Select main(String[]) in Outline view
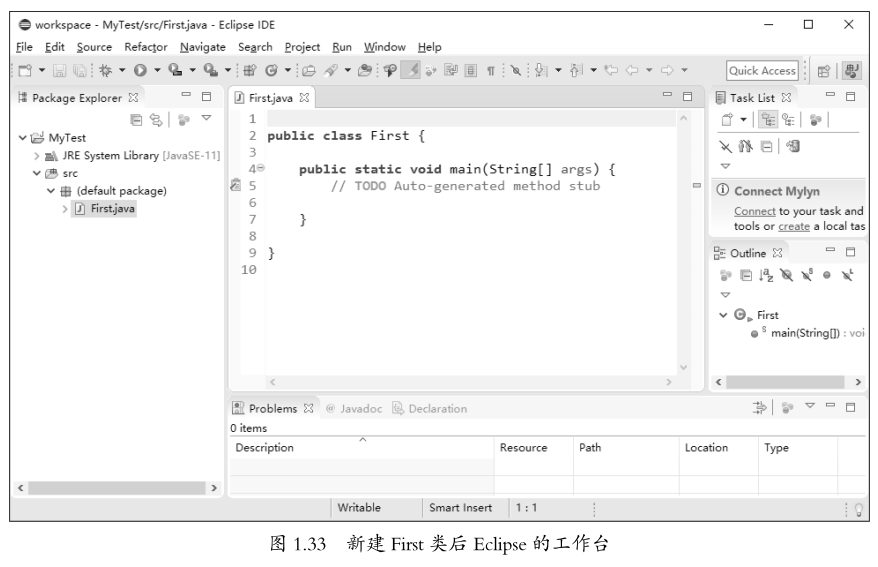 (x=805, y=333)
